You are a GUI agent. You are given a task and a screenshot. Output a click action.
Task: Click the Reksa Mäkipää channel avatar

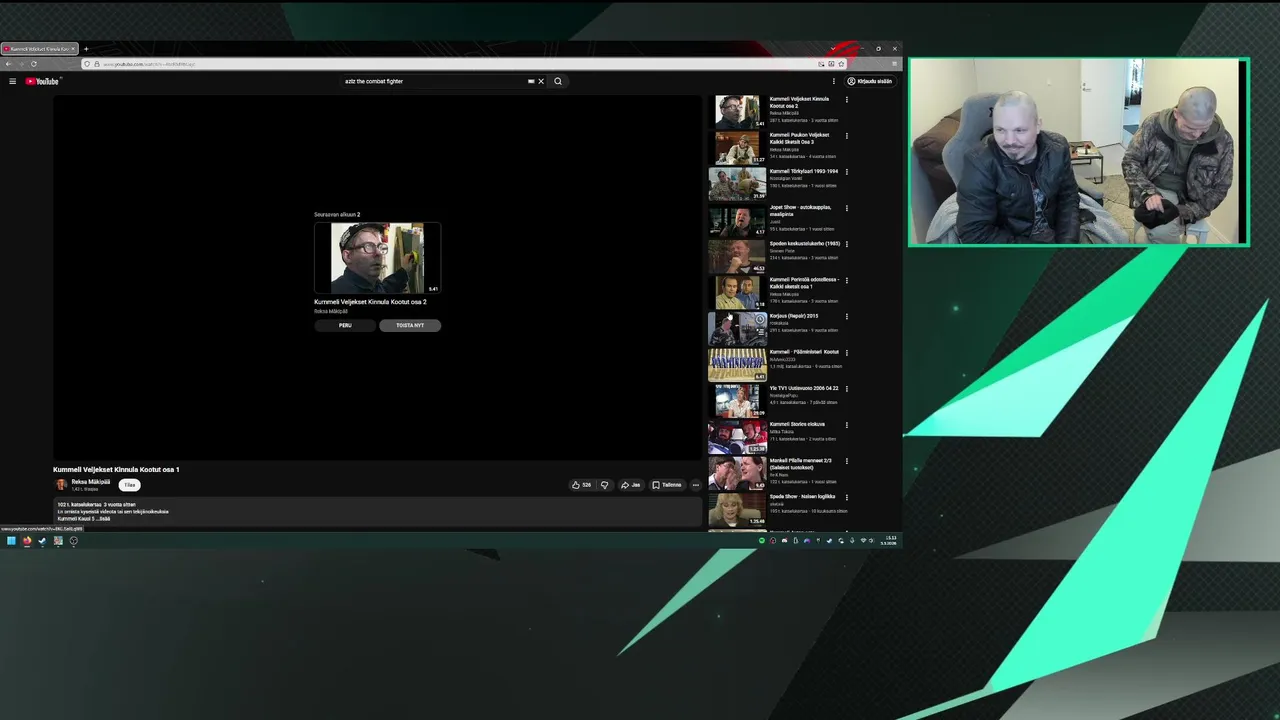point(61,485)
